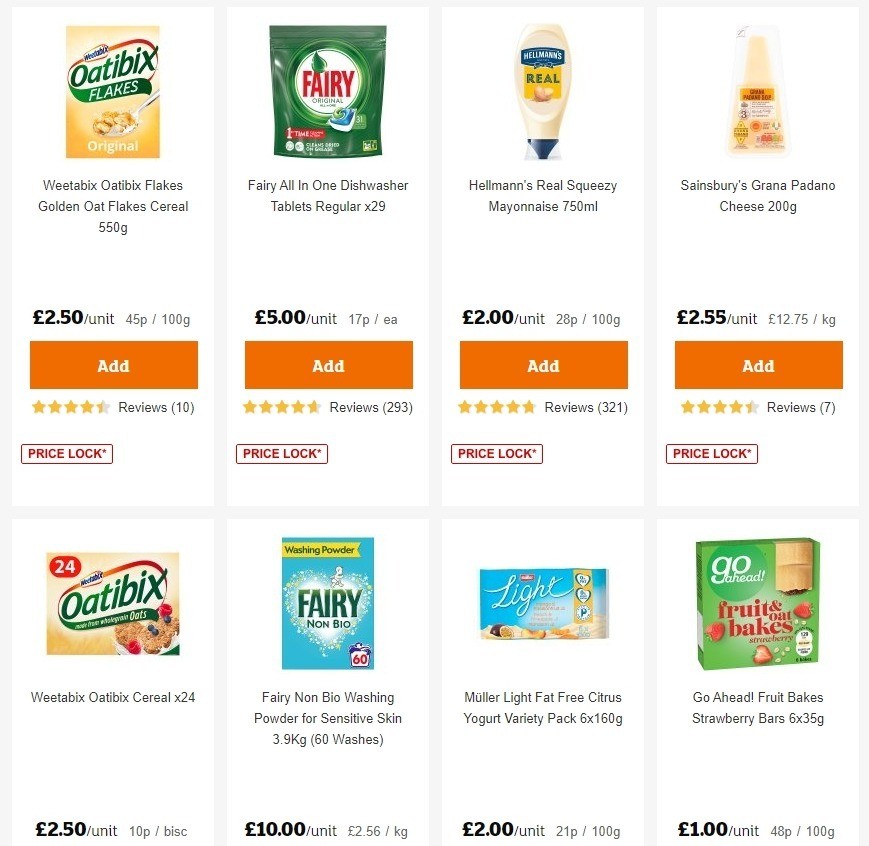Click PRICE LOCK badge below Fairy dishwasher tablets
Screen dimensions: 869x846
282,453
